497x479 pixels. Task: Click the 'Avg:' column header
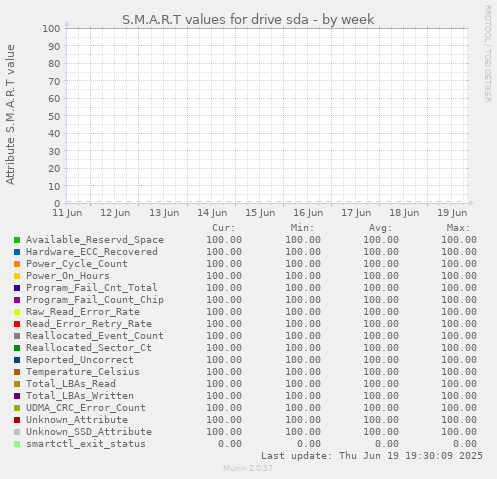[381, 228]
